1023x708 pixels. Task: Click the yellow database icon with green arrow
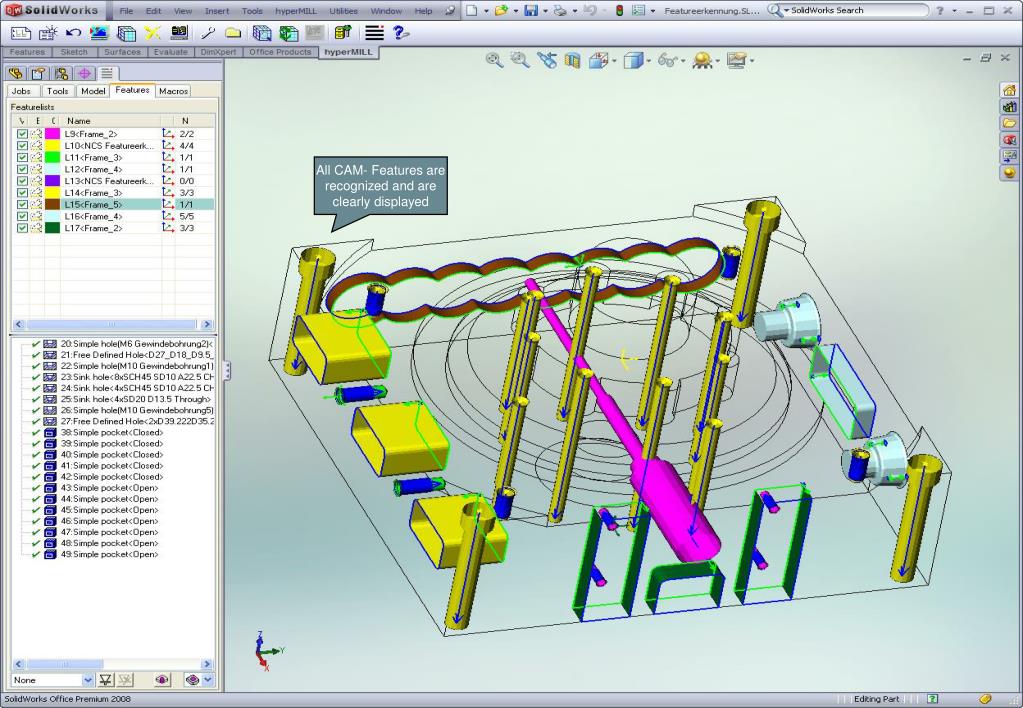point(343,33)
